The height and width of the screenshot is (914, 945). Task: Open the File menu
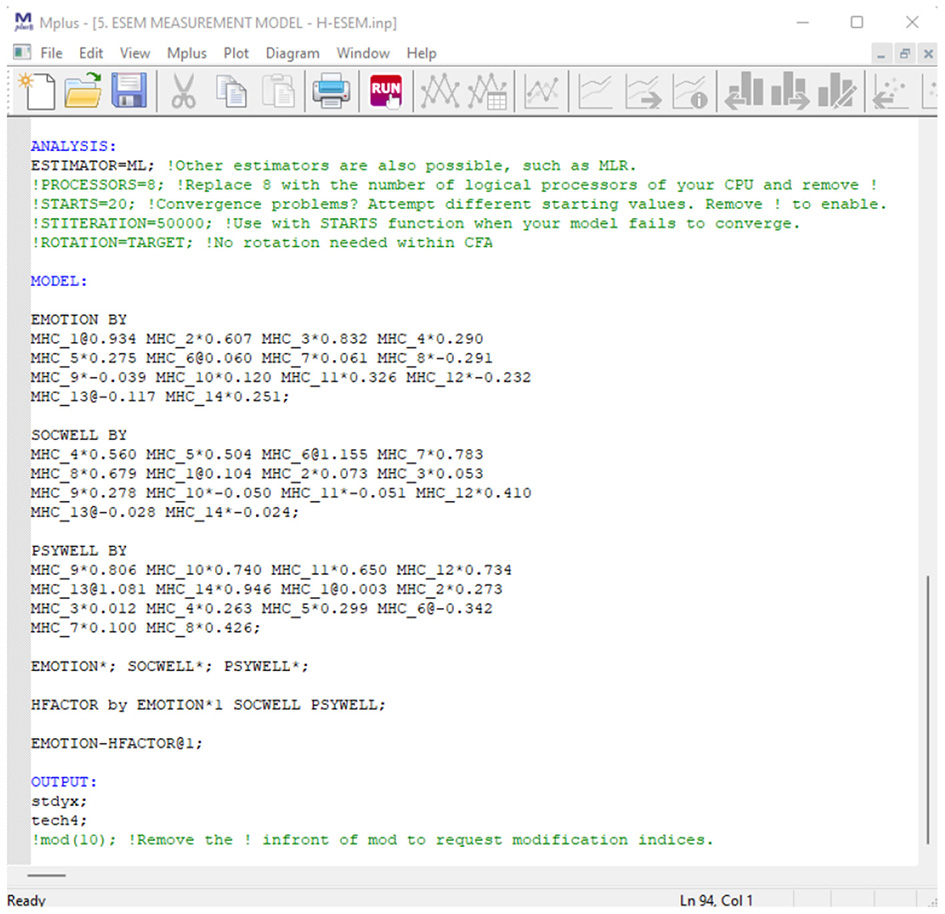coord(51,53)
